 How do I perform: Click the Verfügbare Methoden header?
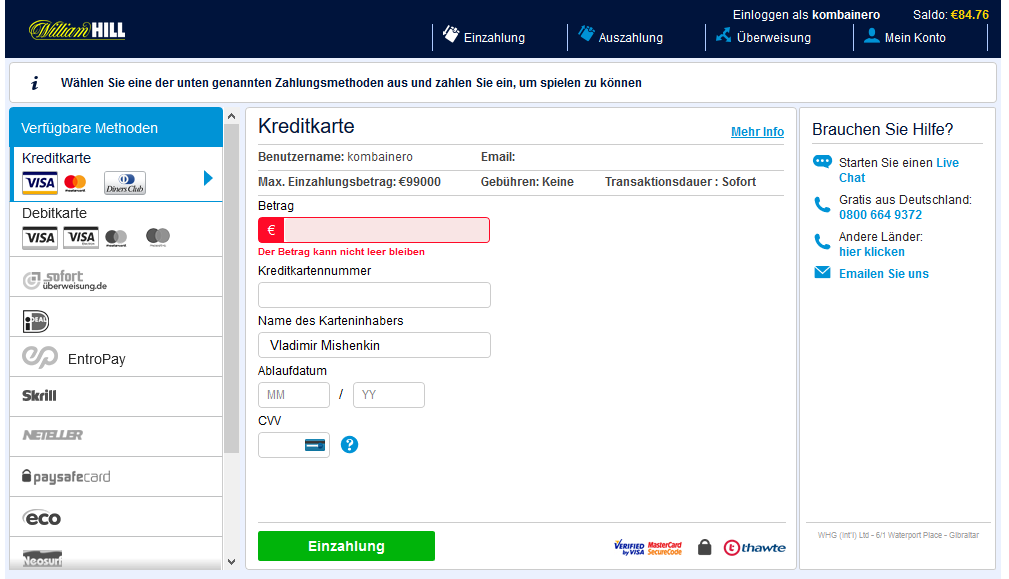click(x=116, y=127)
